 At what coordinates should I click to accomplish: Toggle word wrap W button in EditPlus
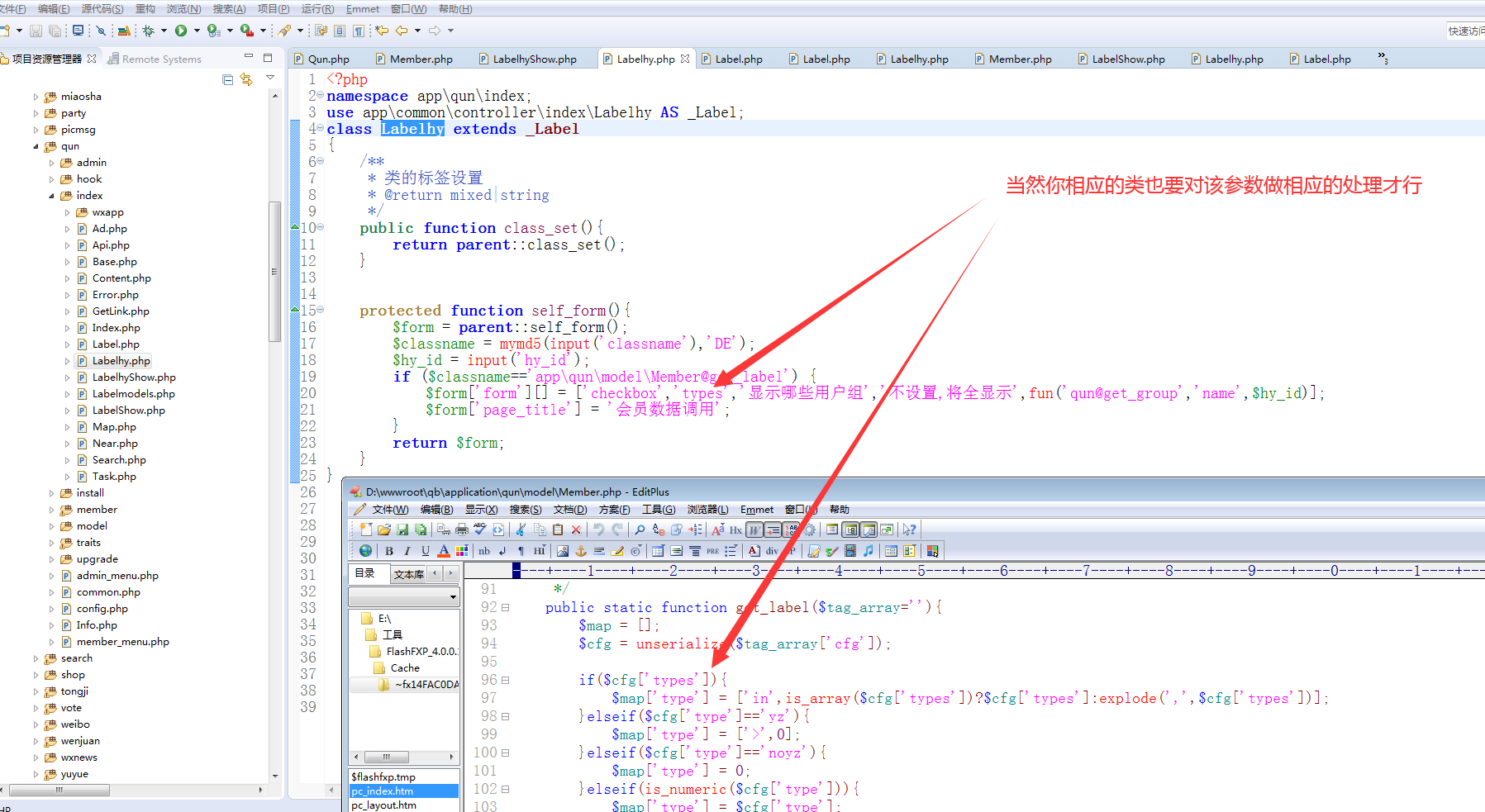click(754, 529)
